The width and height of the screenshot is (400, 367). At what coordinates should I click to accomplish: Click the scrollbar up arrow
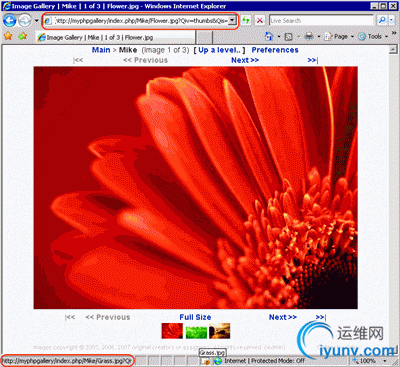[x=393, y=50]
